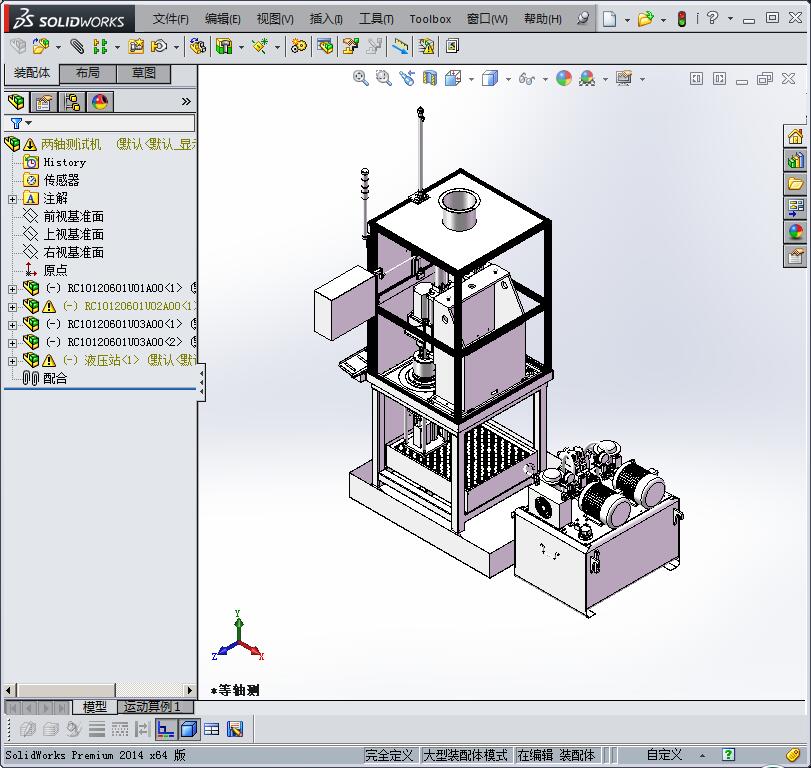The image size is (811, 768).
Task: Open the Toolbox menu
Action: [x=430, y=19]
